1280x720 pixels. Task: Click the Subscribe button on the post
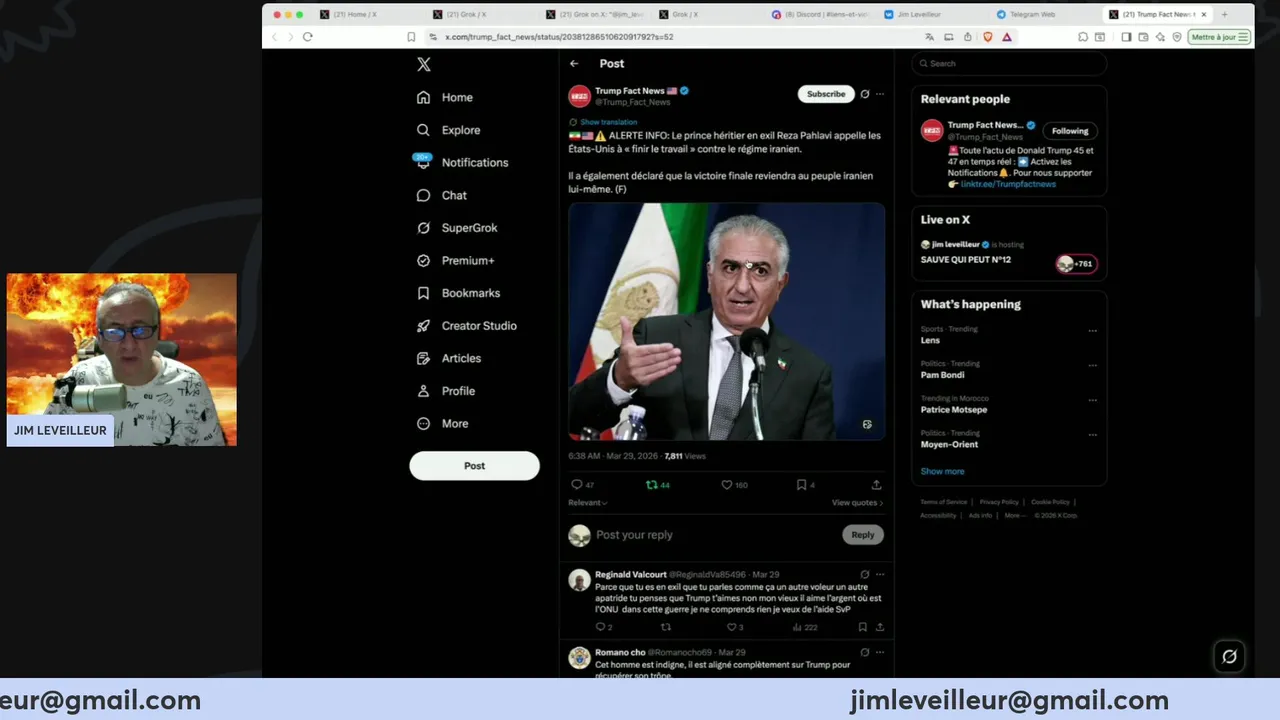coord(826,94)
